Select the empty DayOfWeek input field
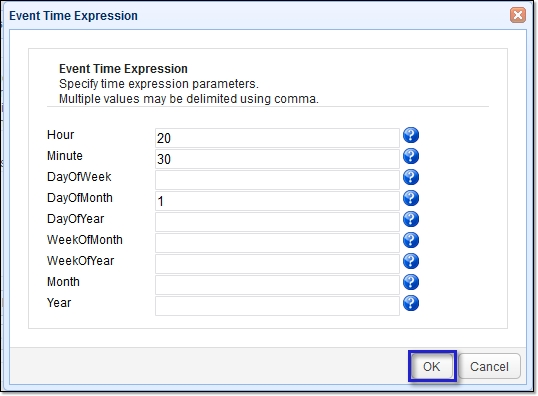Viewport: 538px width, 396px height. click(277, 180)
